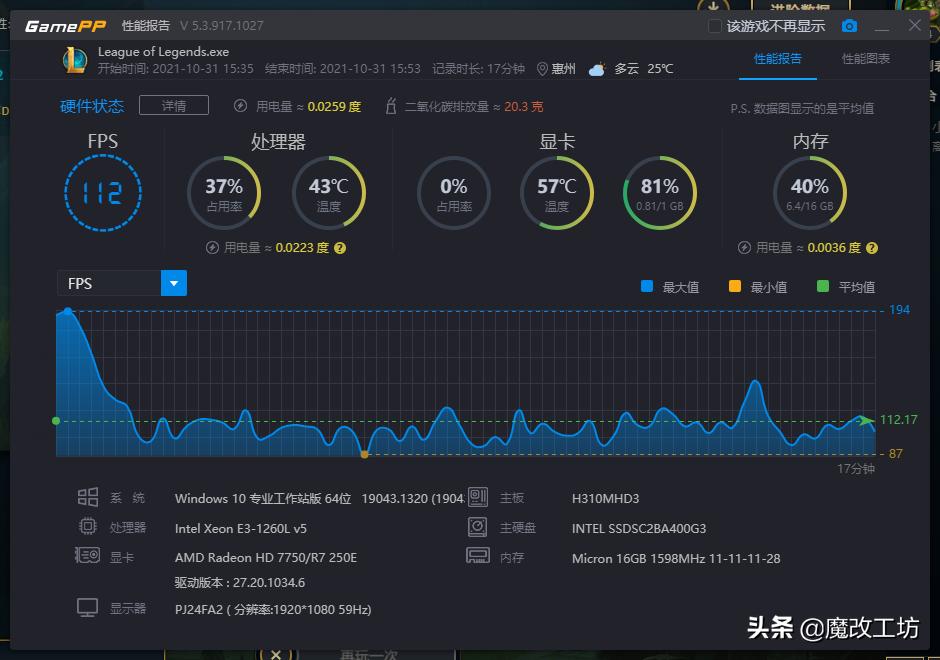Click the 系统 system icon
This screenshot has width=940, height=660.
89,497
